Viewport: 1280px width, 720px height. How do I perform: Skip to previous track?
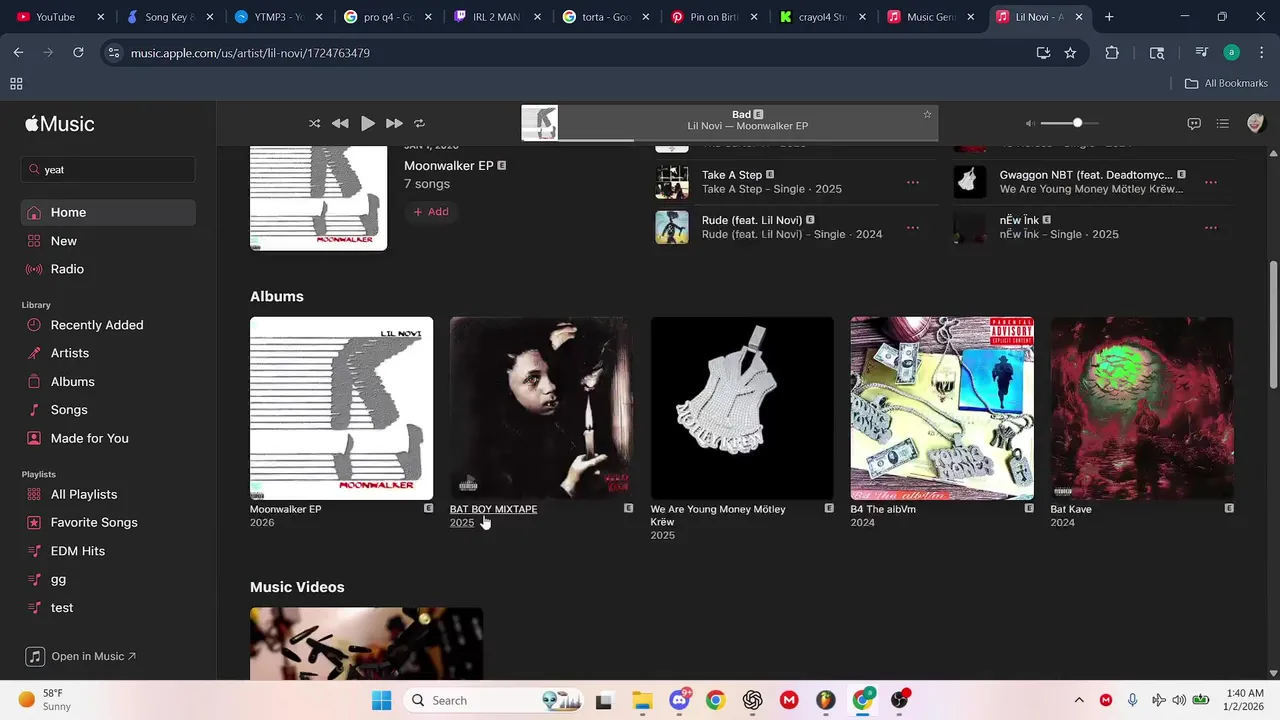point(340,123)
